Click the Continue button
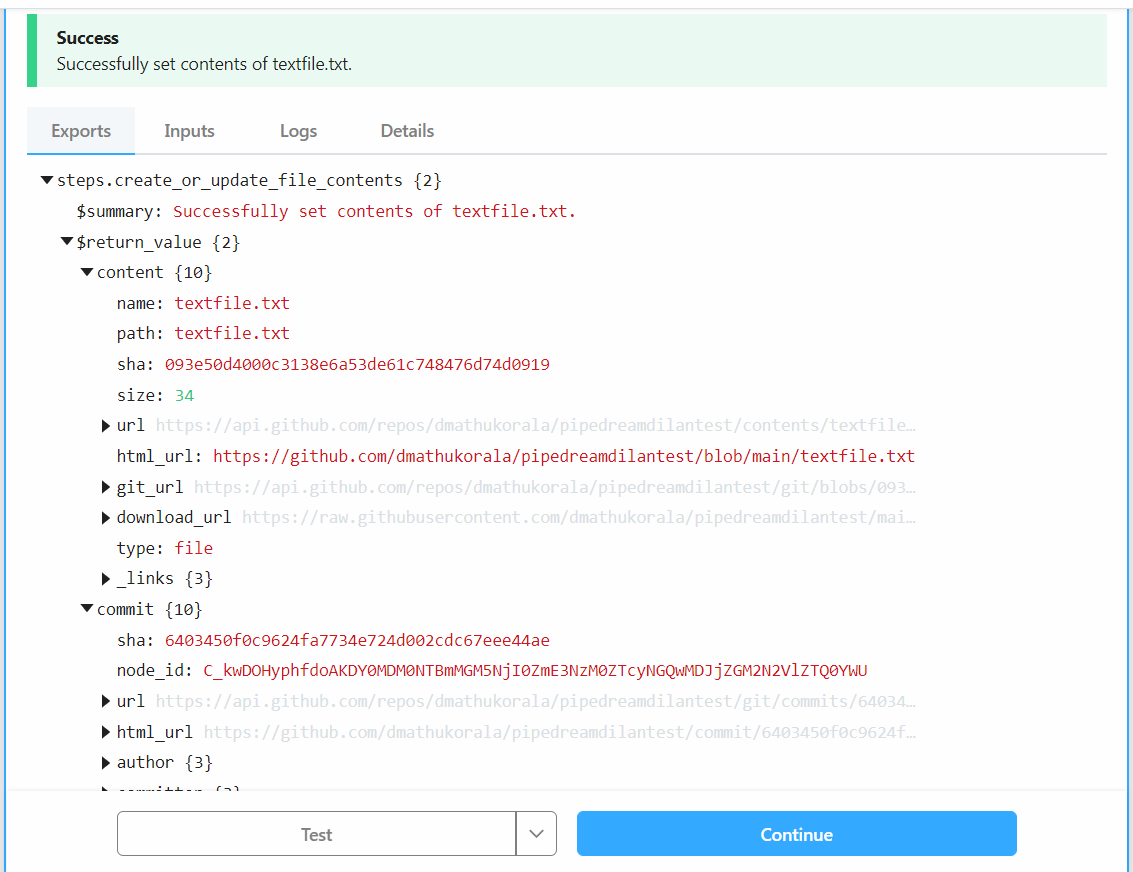Image resolution: width=1133 pixels, height=872 pixels. (796, 833)
